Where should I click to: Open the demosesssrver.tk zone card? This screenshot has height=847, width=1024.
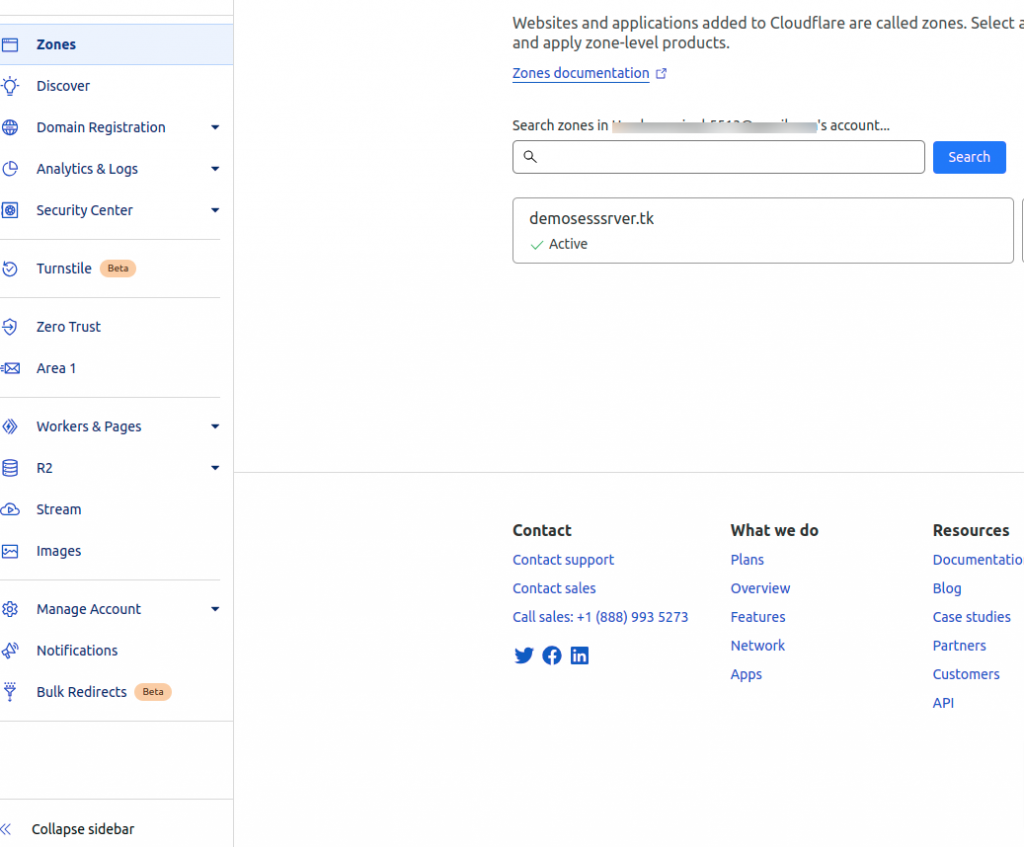[x=763, y=231]
